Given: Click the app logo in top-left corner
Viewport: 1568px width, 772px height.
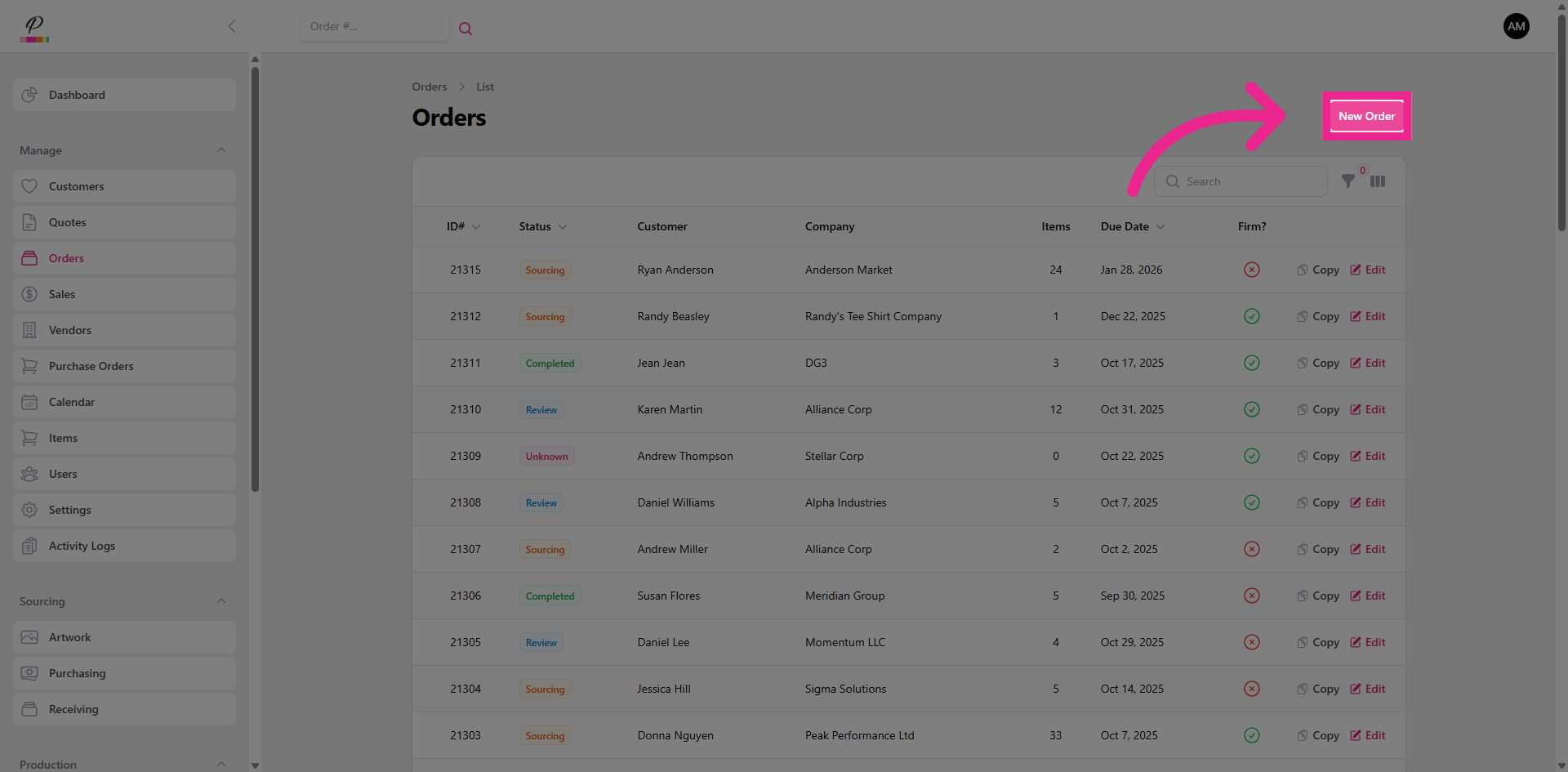Looking at the screenshot, I should pyautogui.click(x=34, y=27).
